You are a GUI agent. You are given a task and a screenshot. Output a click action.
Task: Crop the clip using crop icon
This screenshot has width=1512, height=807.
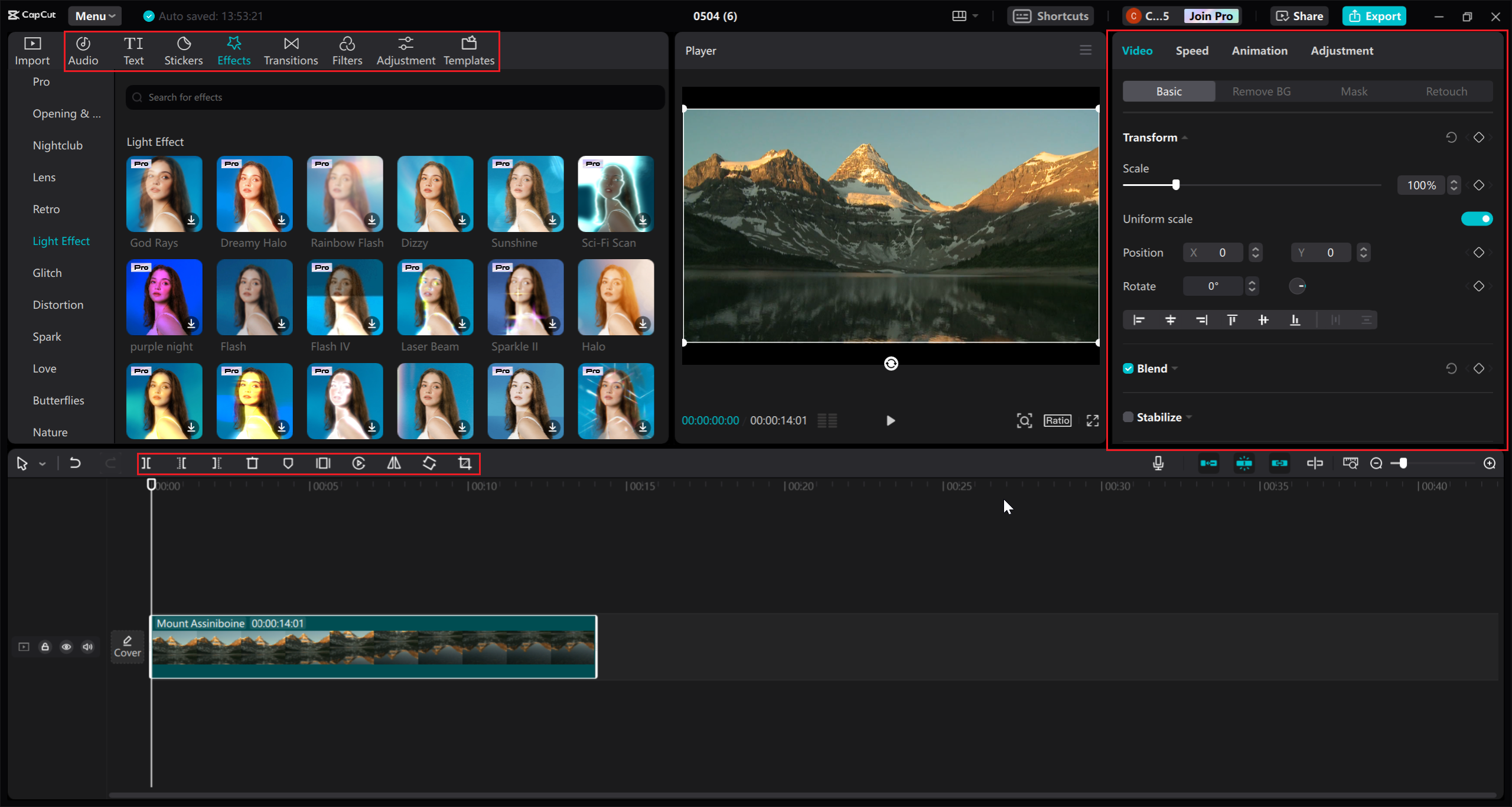(x=465, y=463)
